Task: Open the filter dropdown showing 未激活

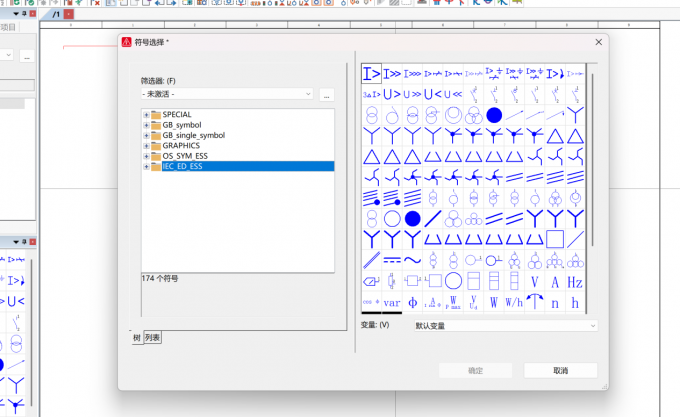Action: tap(227, 94)
